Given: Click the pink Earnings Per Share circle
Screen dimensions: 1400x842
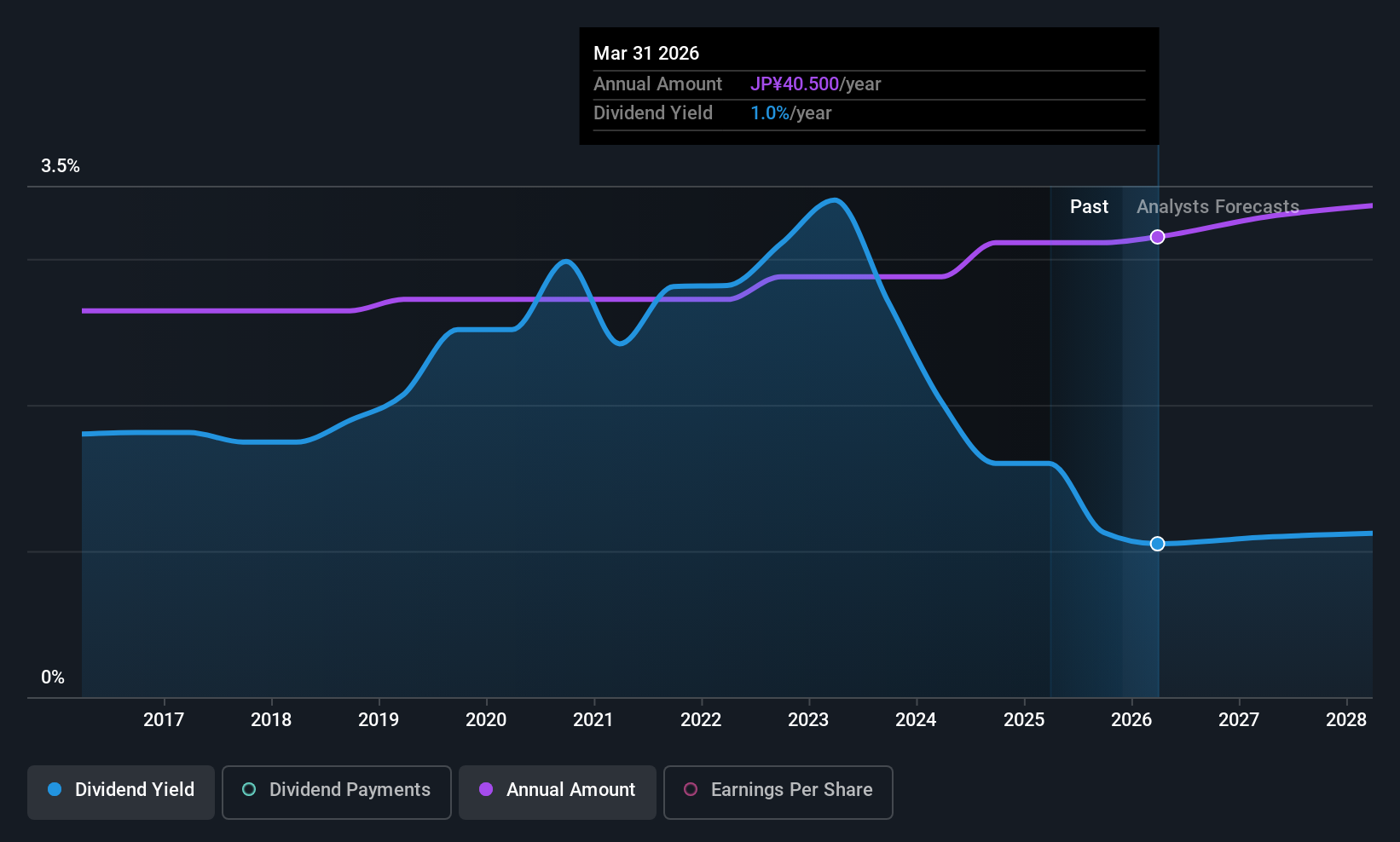Looking at the screenshot, I should (x=691, y=790).
